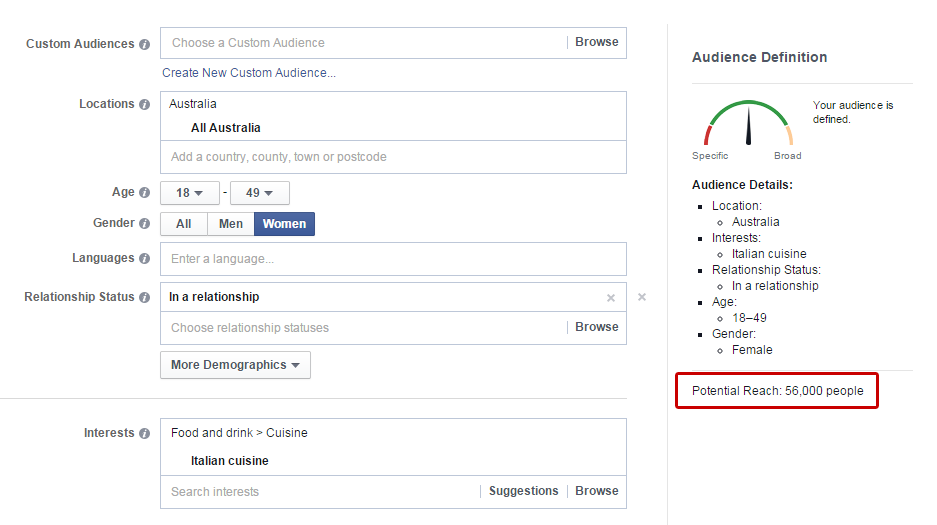Select Women as the gender
This screenshot has width=937, height=525.
pyautogui.click(x=284, y=224)
